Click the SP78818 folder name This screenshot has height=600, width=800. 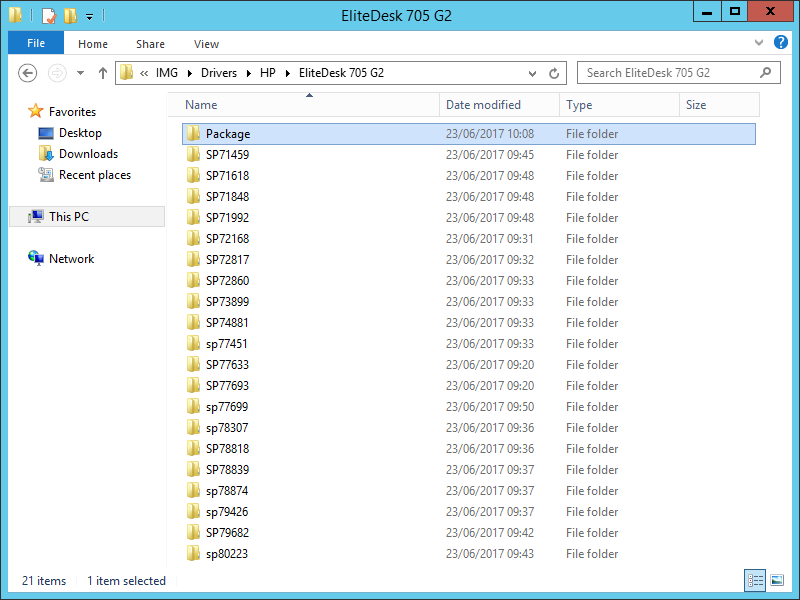228,448
